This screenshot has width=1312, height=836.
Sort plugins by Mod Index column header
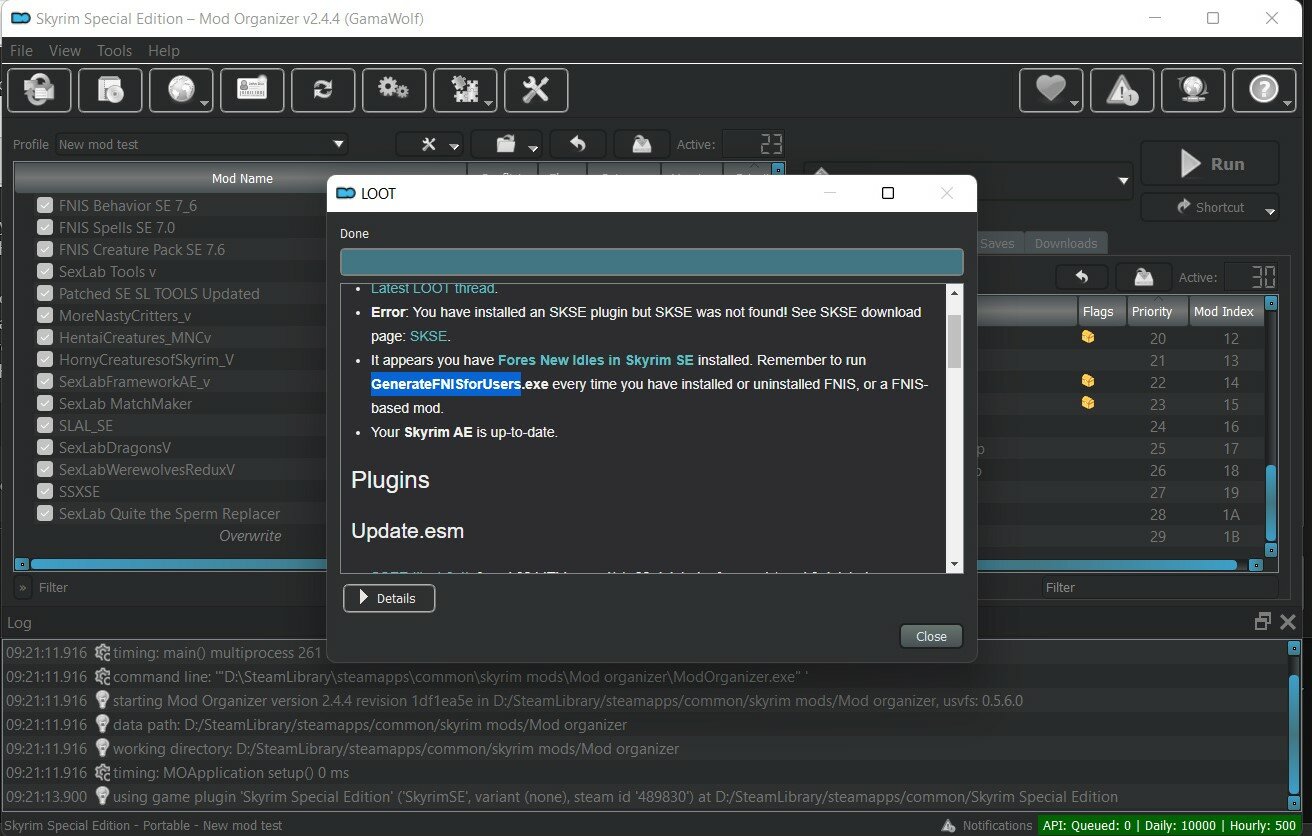coord(1223,311)
